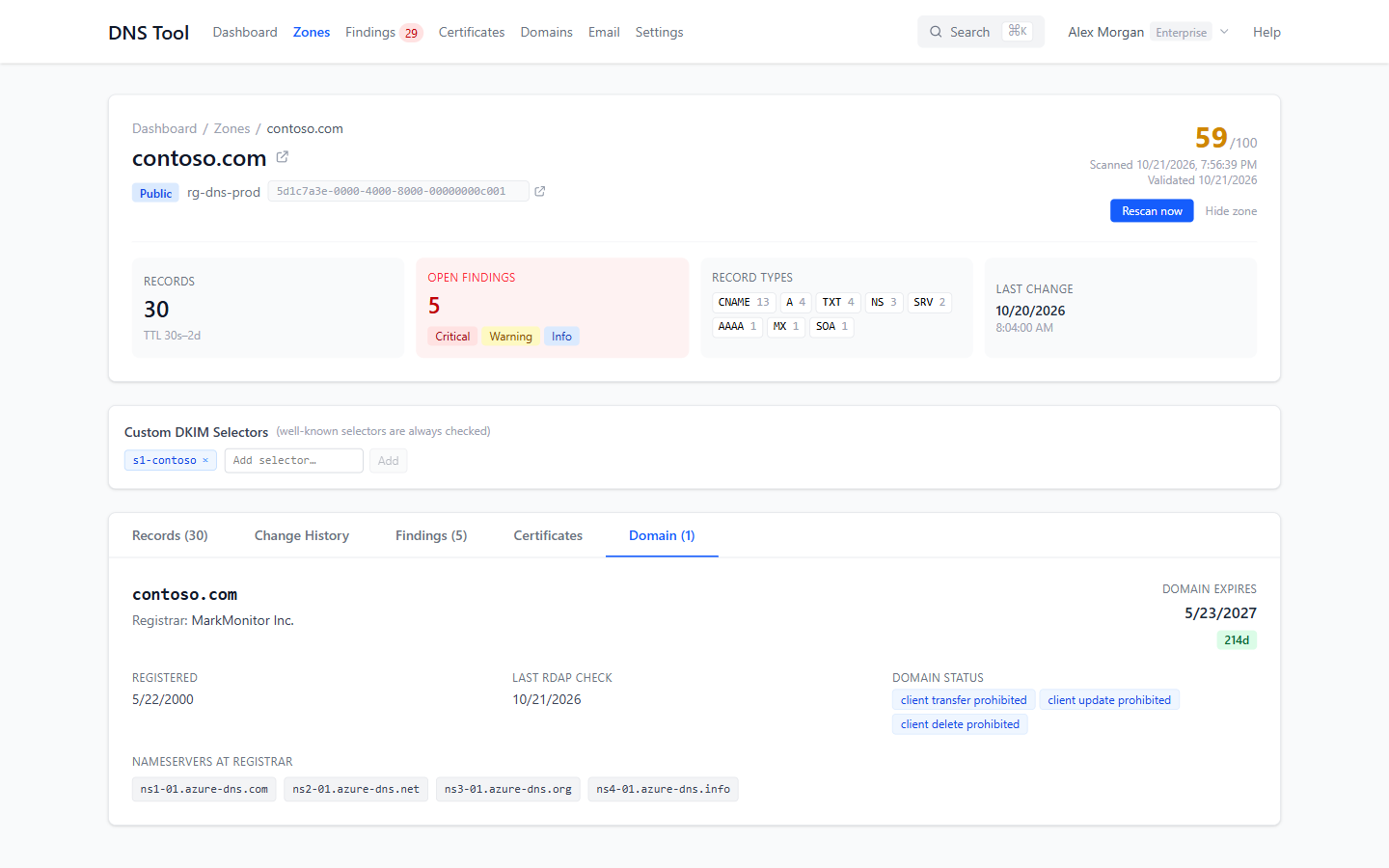Select the MX 1 record type chip

(x=786, y=327)
